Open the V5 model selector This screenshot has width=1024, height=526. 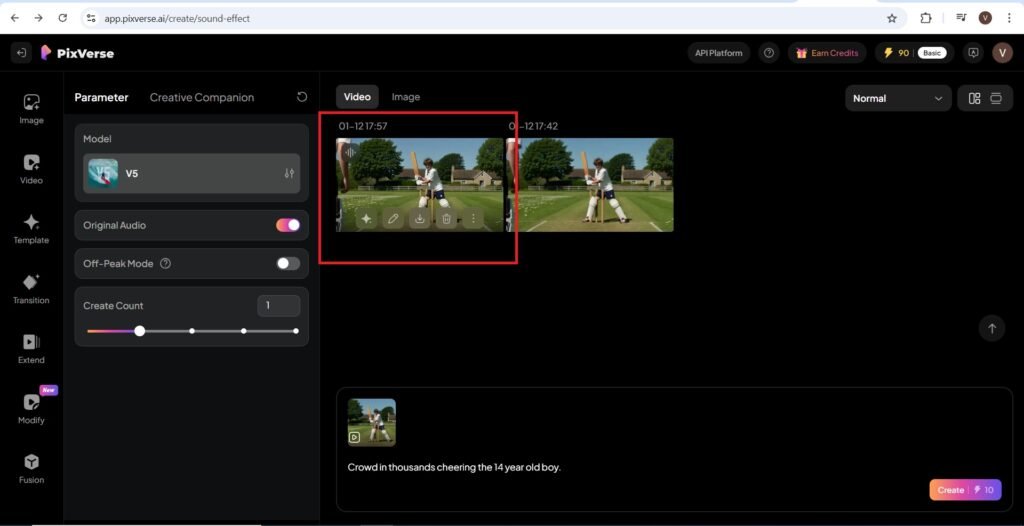tap(191, 173)
